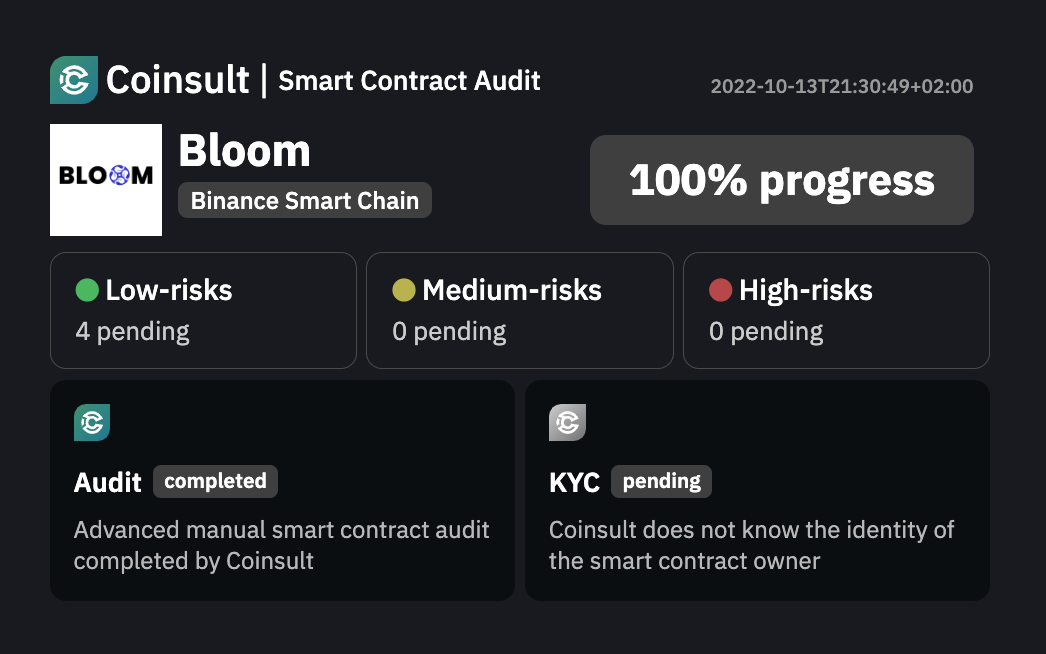Click the red High-risks dot
Screen dimensions: 1046x654
click(x=720, y=291)
